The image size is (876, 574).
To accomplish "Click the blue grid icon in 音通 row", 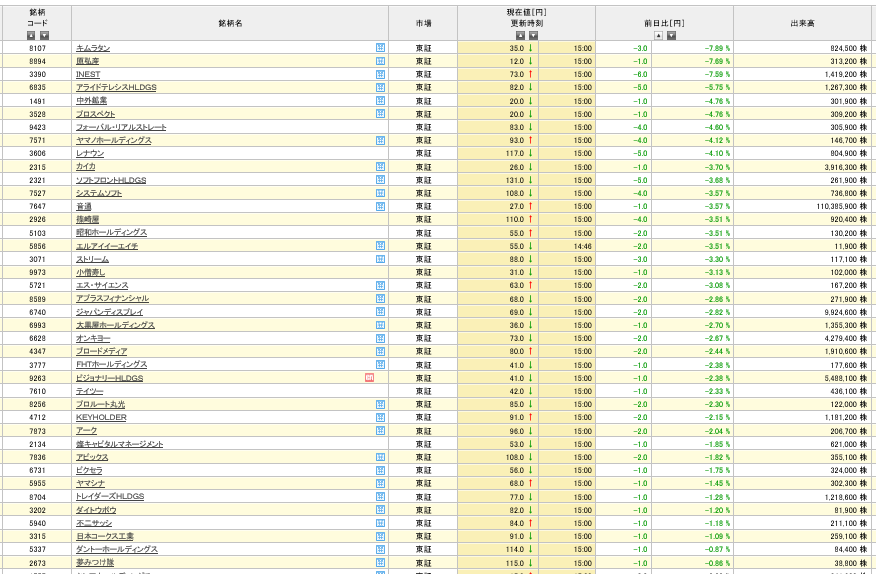I will [380, 206].
